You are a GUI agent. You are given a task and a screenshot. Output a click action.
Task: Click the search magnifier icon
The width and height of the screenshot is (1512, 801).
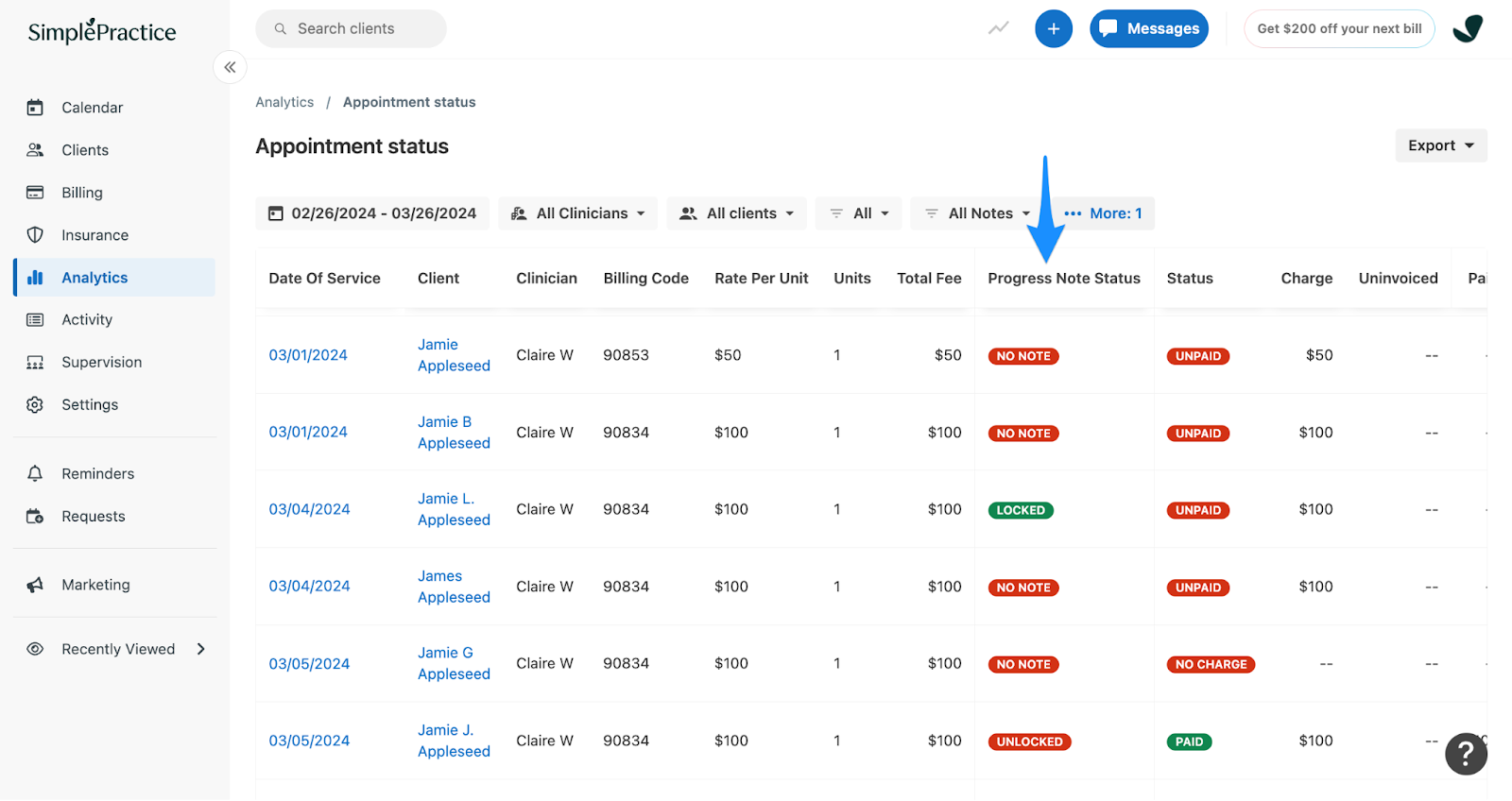[x=281, y=29]
